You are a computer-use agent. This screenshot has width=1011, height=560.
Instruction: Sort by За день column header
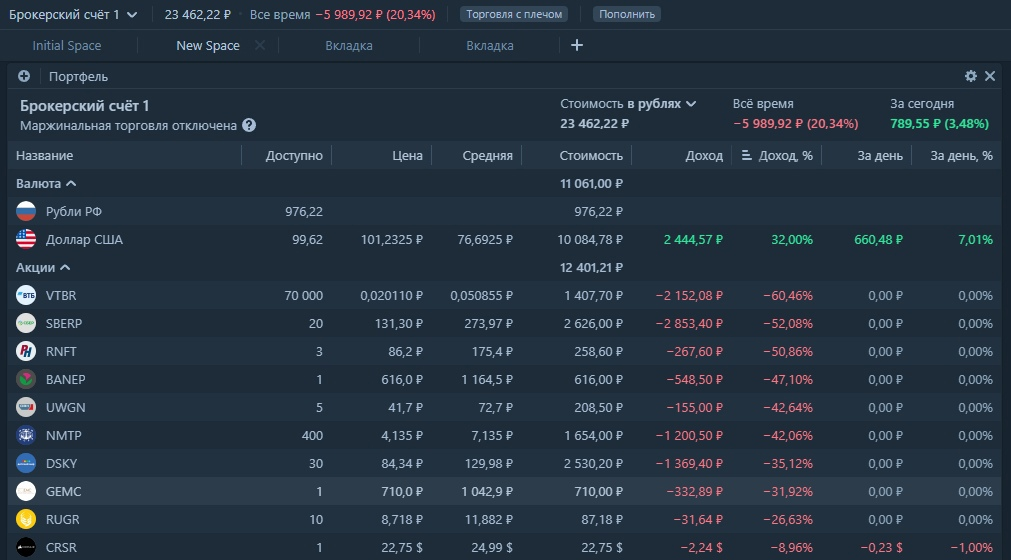pyautogui.click(x=880, y=155)
